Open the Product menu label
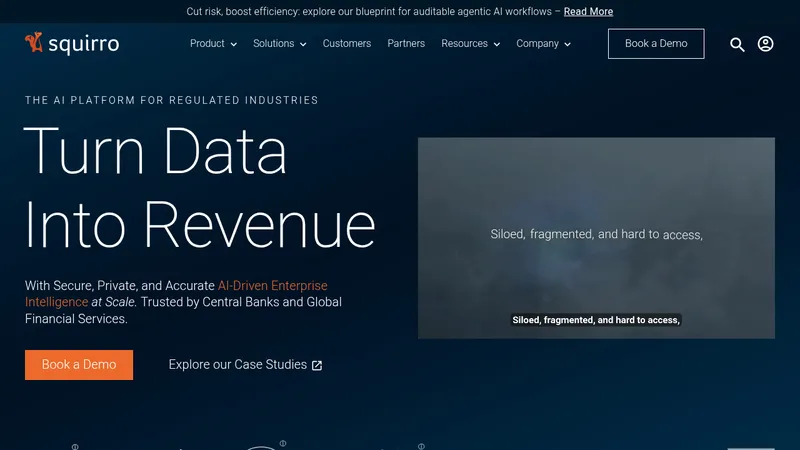Viewport: 800px width, 450px height. 207,43
